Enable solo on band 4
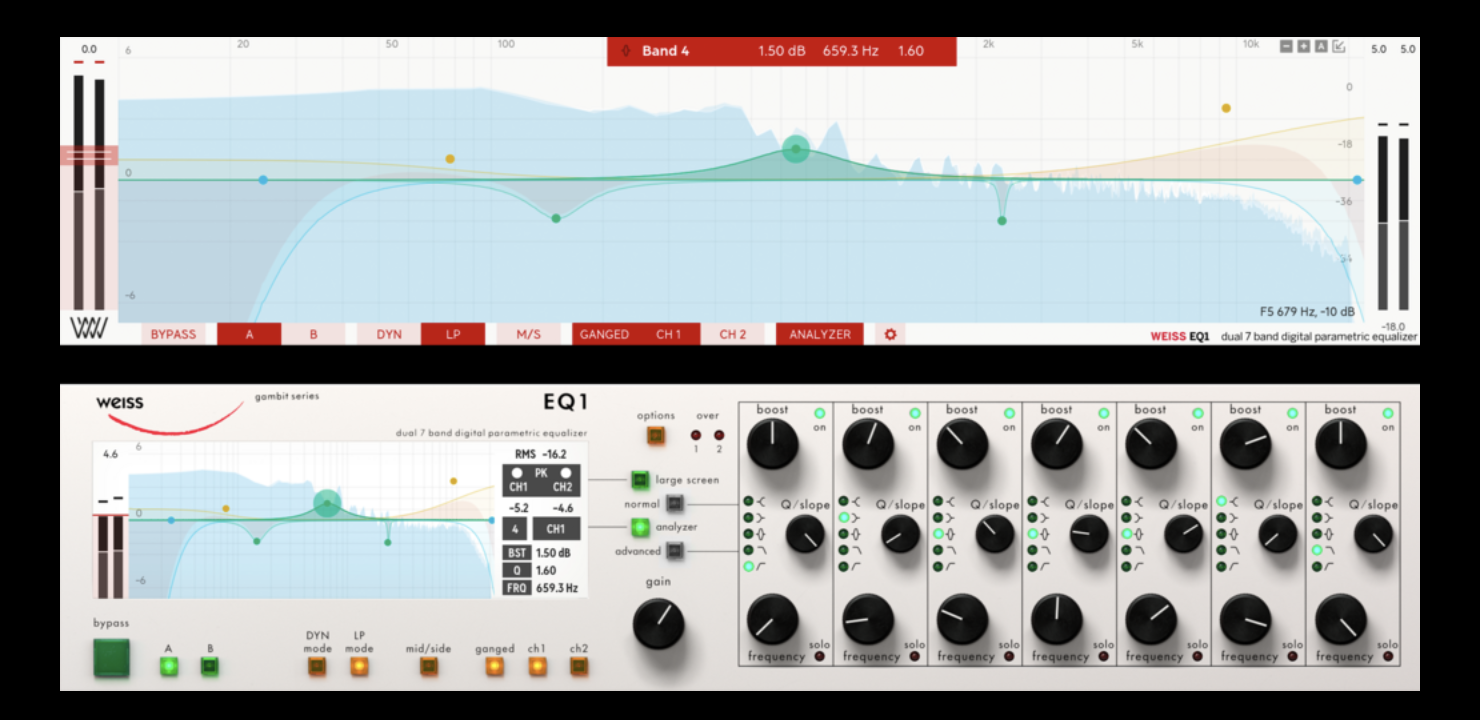The height and width of the screenshot is (720, 1480). (1103, 657)
